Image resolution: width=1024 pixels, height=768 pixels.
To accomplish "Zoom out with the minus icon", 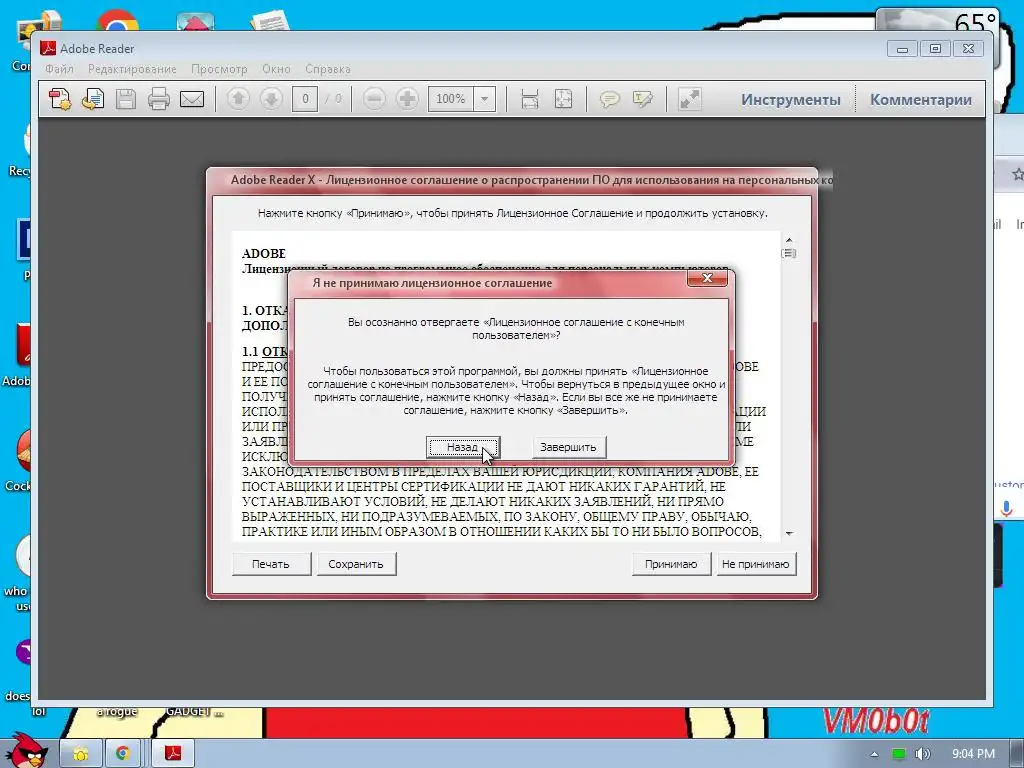I will click(374, 99).
